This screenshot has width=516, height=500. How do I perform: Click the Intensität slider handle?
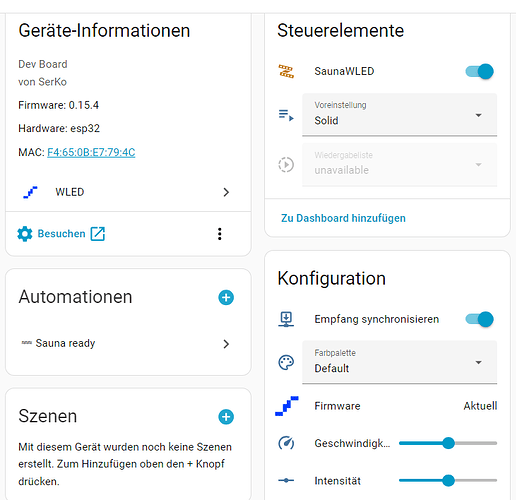[449, 480]
